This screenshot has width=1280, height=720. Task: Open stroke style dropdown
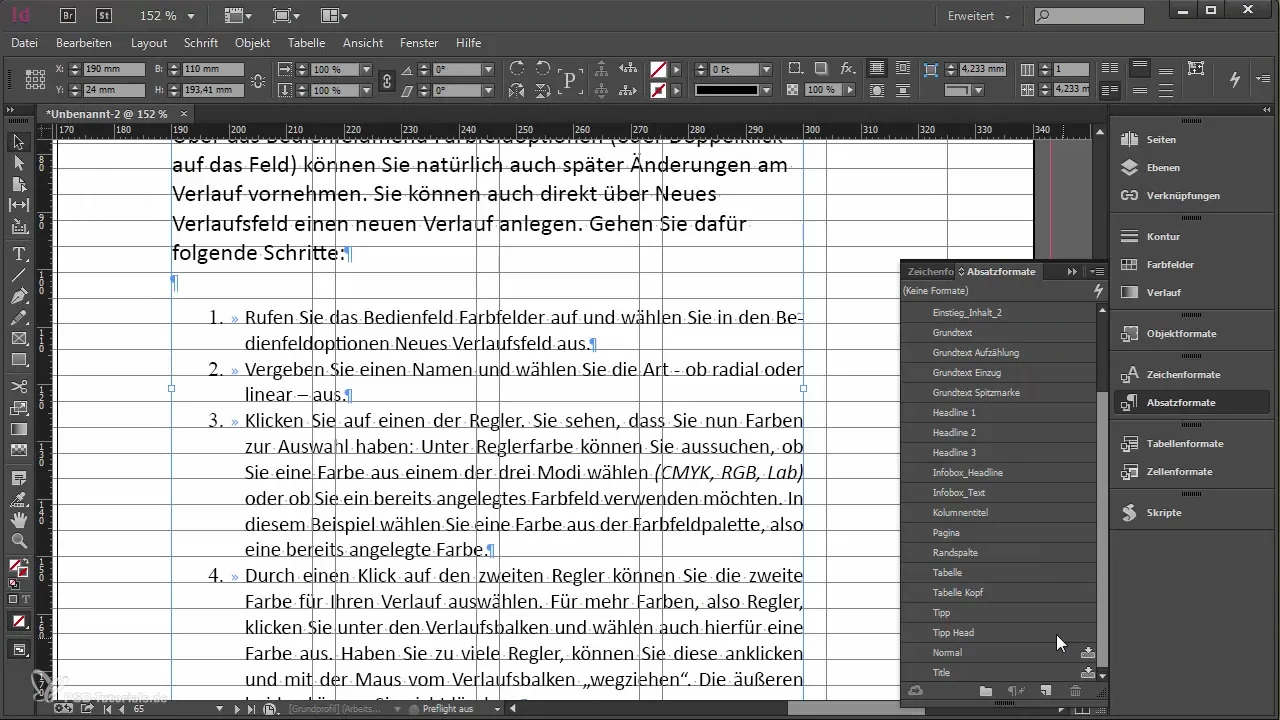(x=766, y=90)
